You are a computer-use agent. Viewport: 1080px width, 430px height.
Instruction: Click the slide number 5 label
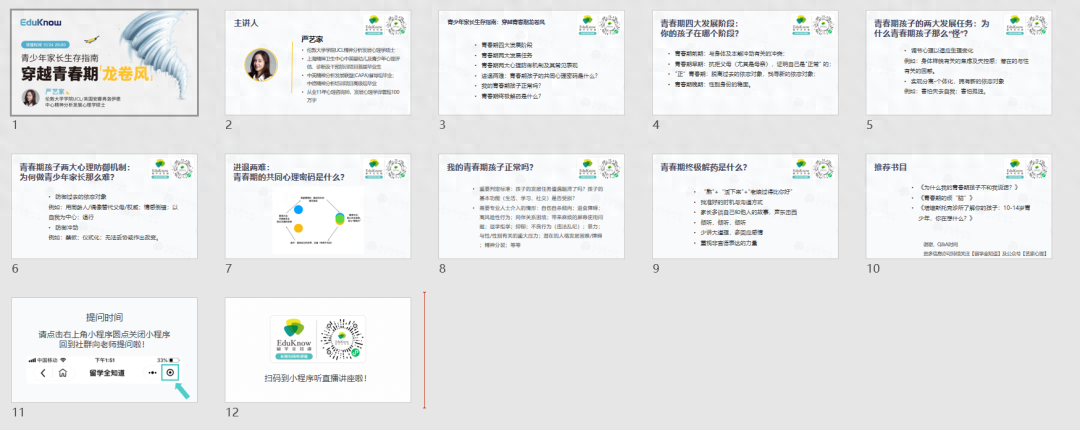click(x=870, y=125)
